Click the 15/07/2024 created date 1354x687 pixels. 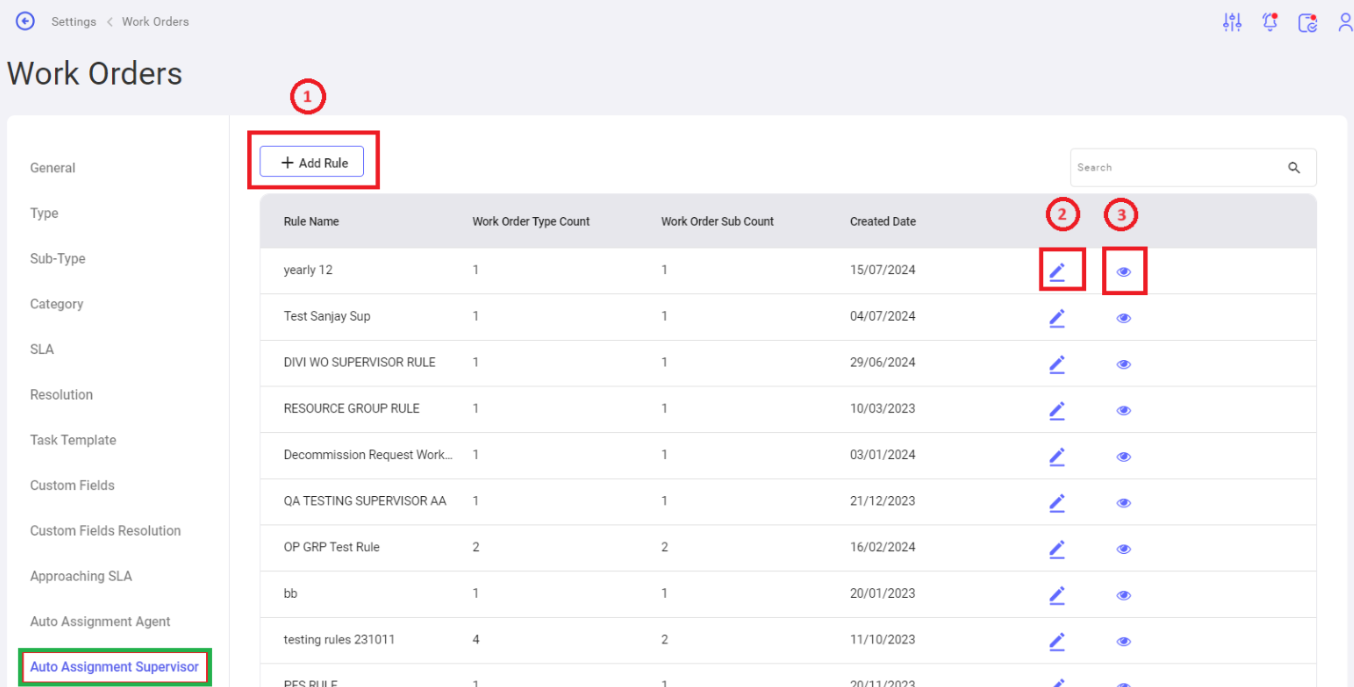883,270
